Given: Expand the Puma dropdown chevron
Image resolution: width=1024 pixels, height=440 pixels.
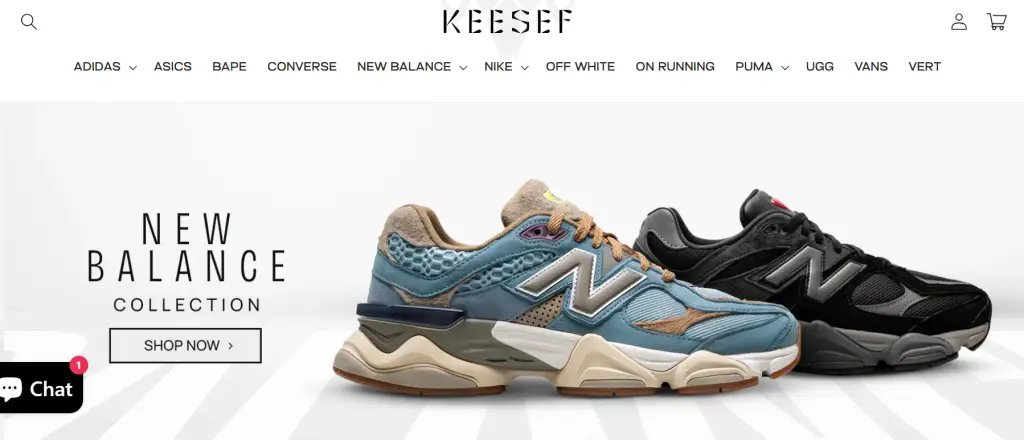Looking at the screenshot, I should (784, 67).
